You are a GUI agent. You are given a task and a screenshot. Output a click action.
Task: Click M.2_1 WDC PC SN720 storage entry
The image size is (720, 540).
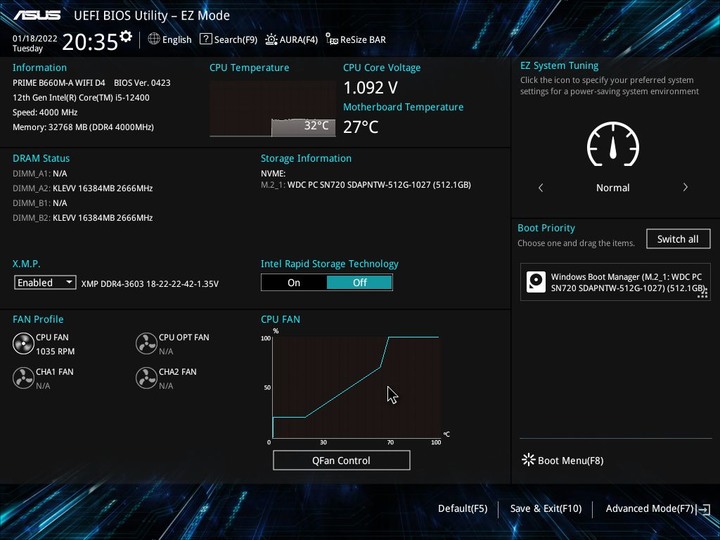pyautogui.click(x=366, y=185)
